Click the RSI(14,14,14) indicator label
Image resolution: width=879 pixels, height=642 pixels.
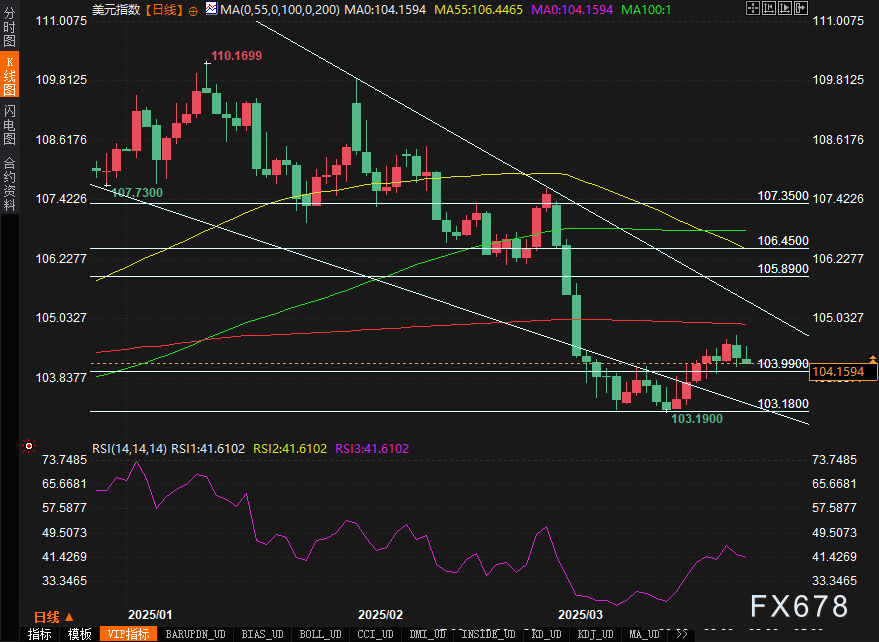[129, 449]
